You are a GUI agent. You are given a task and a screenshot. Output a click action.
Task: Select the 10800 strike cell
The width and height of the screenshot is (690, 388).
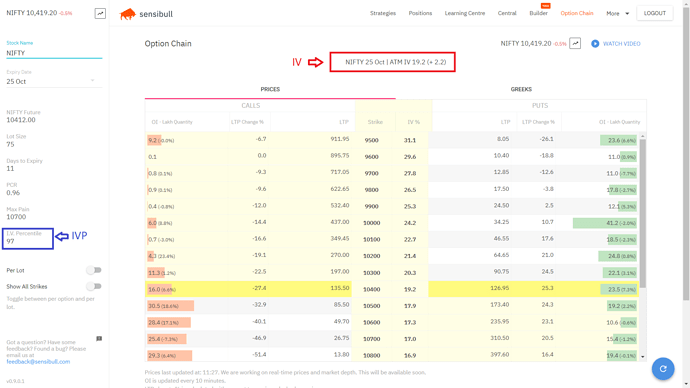point(371,355)
